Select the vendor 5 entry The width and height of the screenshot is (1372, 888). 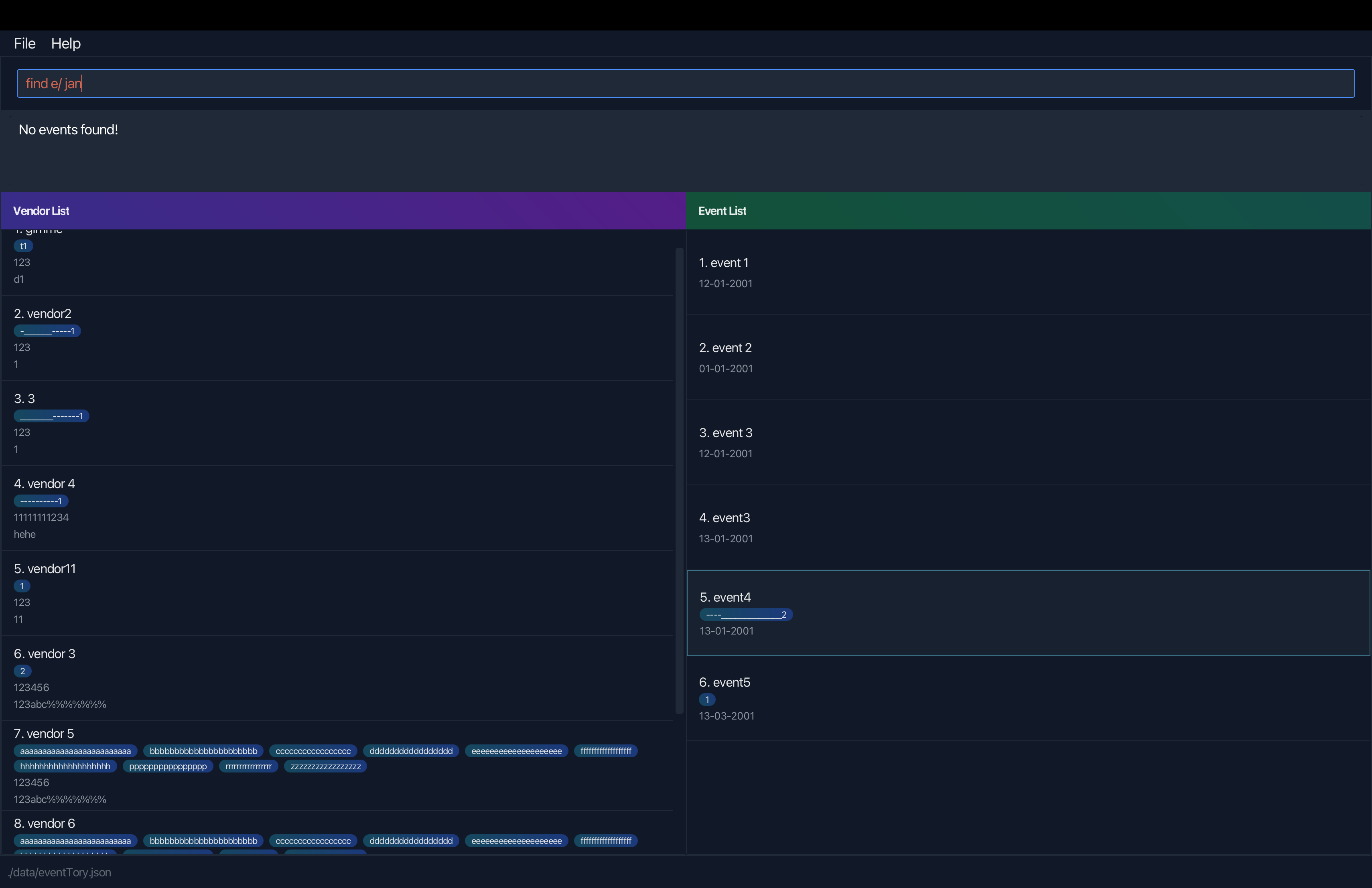pyautogui.click(x=337, y=766)
